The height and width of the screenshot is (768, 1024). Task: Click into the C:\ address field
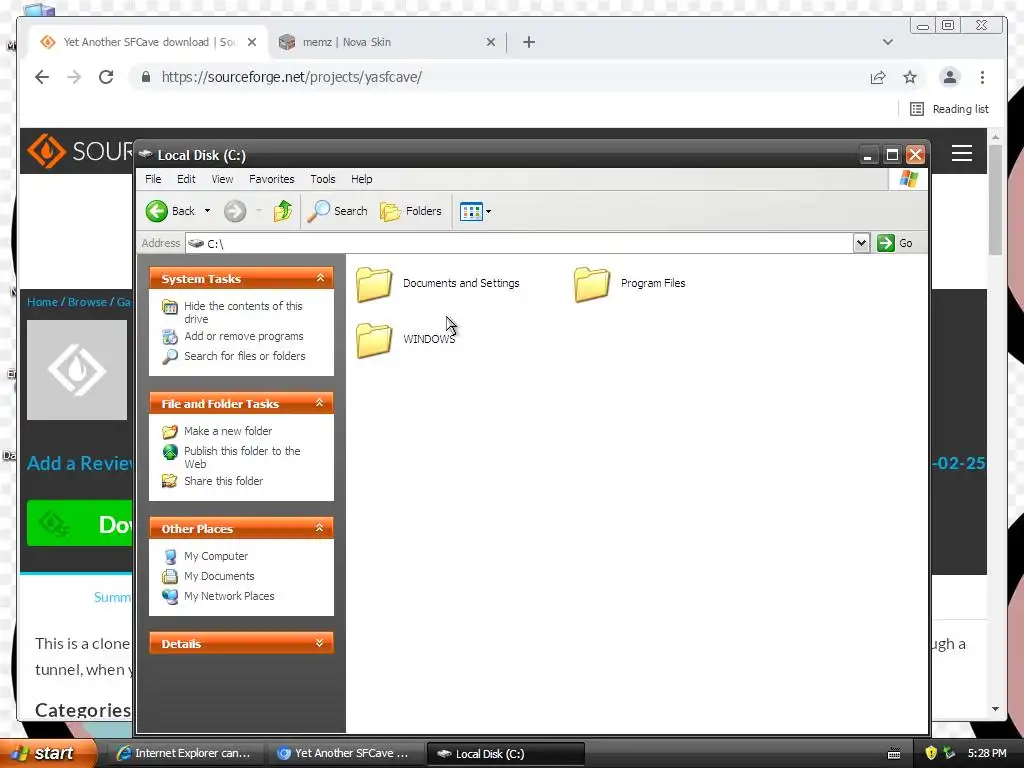pos(519,243)
